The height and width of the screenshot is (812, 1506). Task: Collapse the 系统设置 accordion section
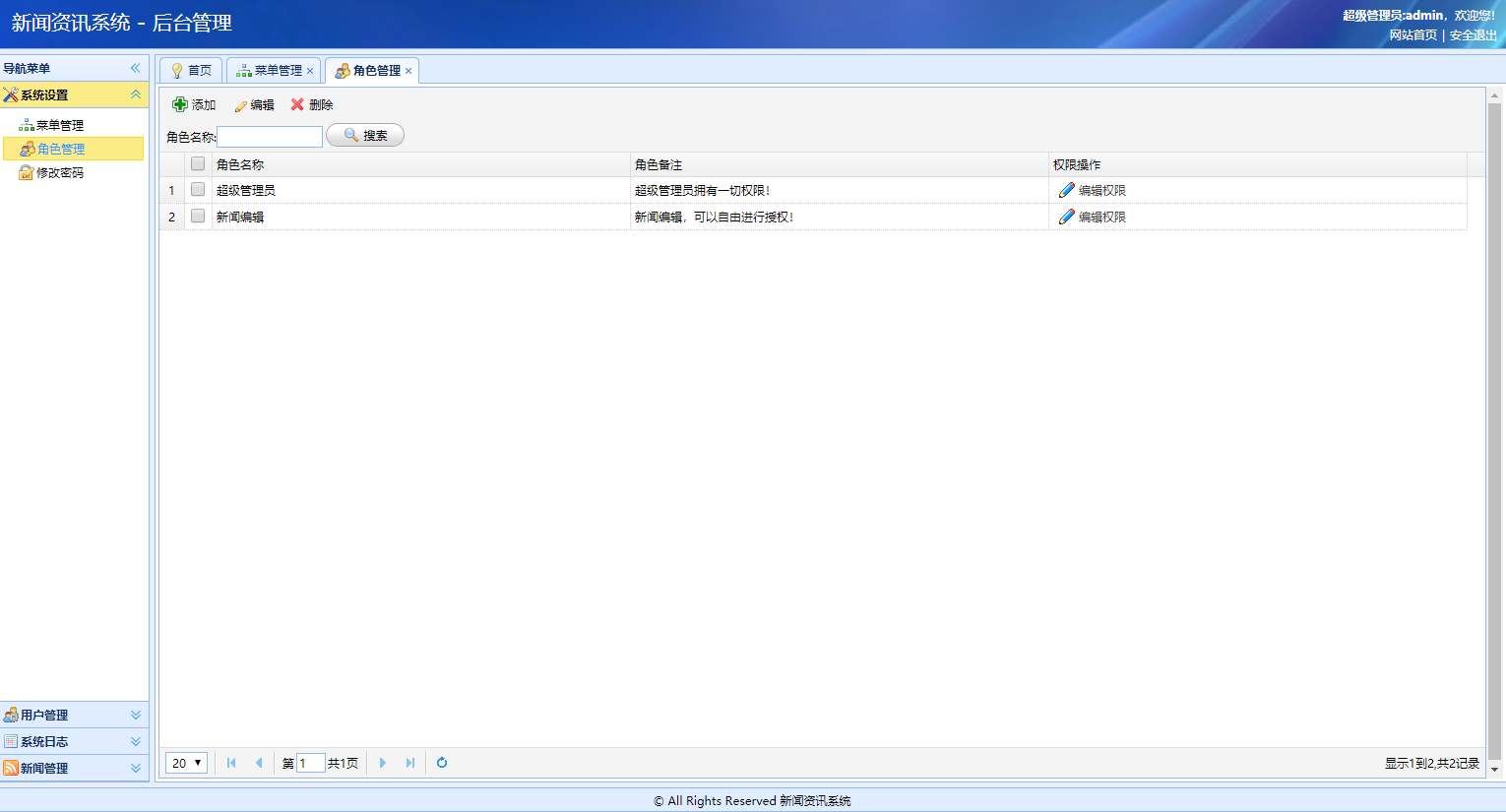tap(136, 94)
